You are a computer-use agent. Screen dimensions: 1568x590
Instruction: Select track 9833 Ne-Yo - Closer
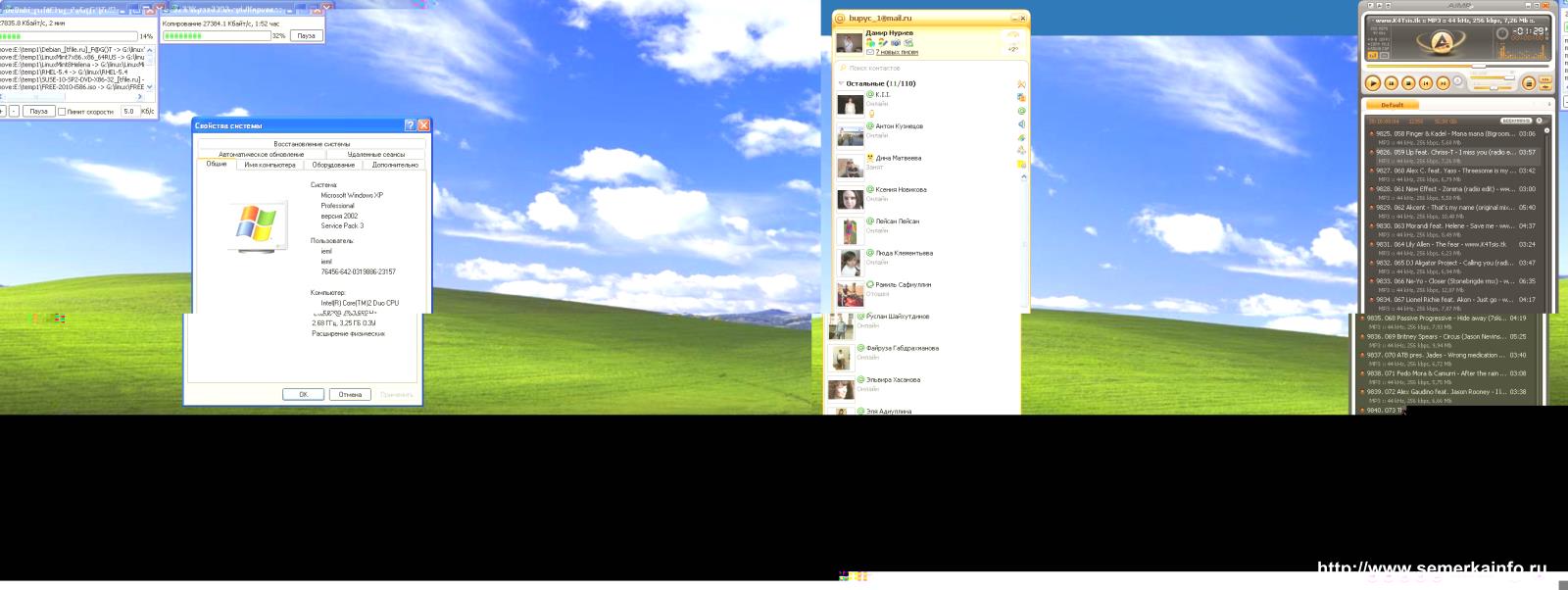point(1454,285)
